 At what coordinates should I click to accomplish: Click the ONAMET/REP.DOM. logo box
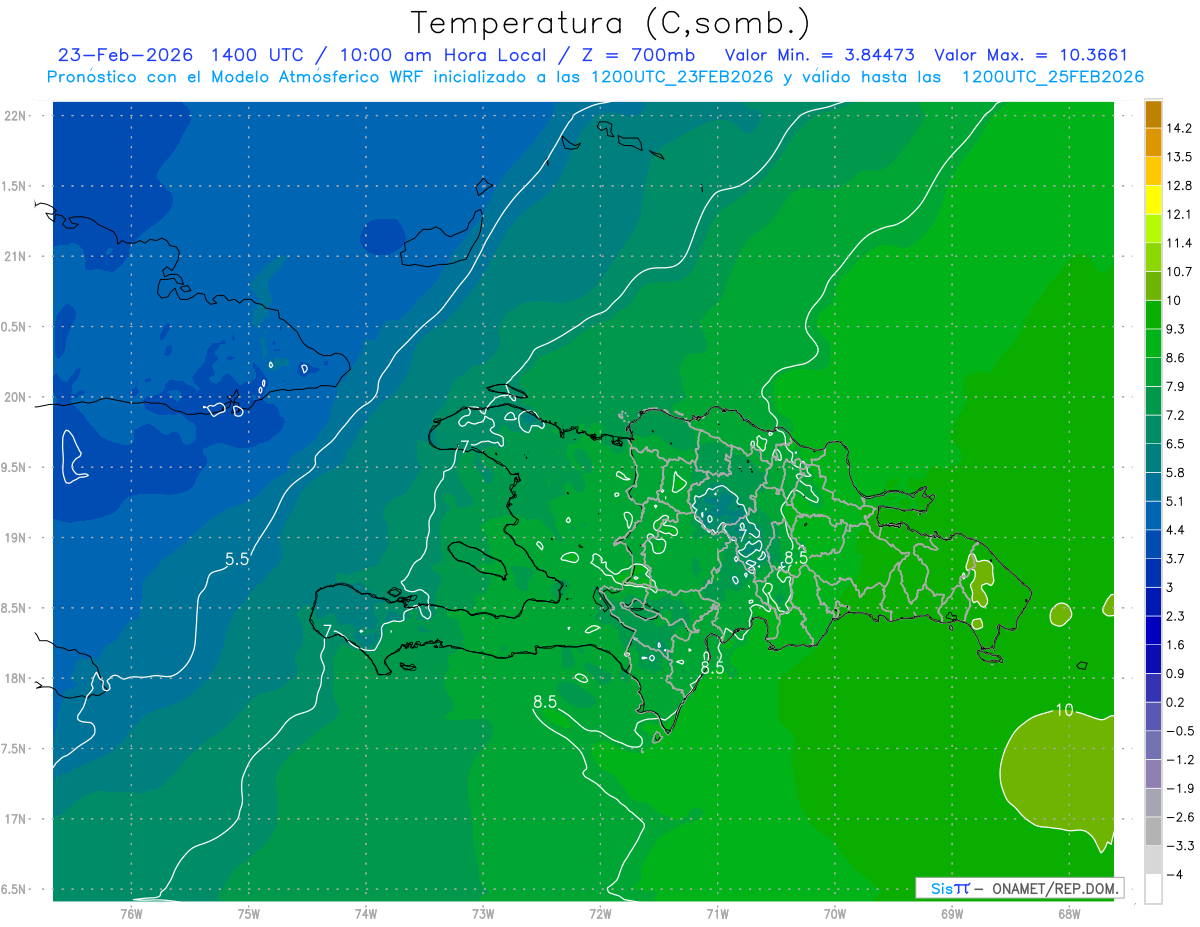pos(1019,888)
